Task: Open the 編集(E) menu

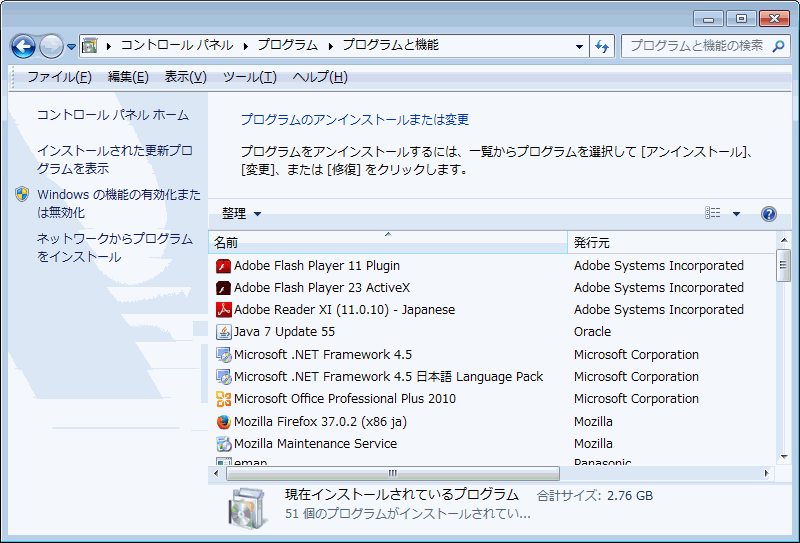Action: click(x=128, y=77)
